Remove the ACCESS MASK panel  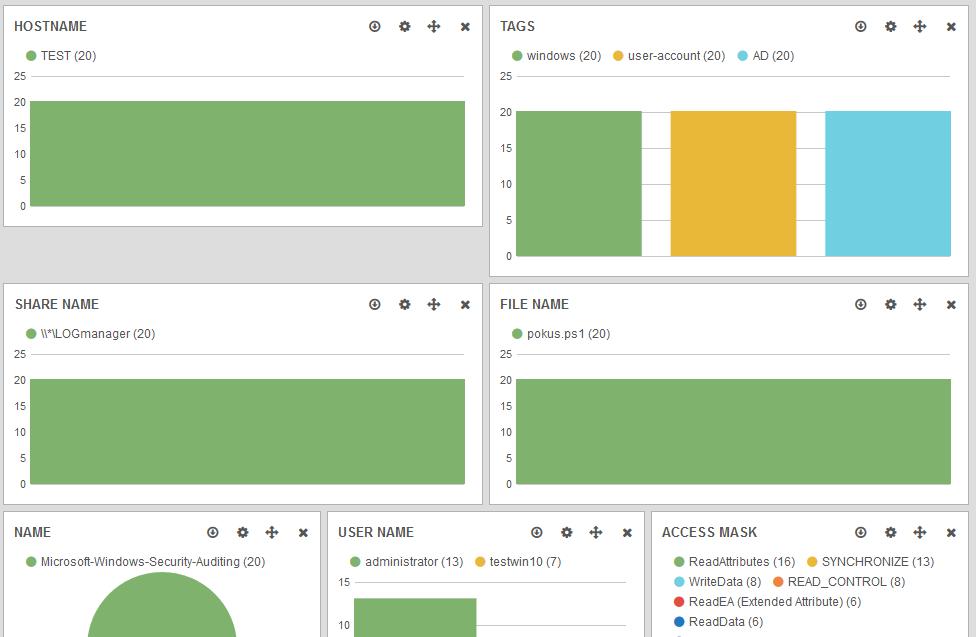(x=951, y=532)
